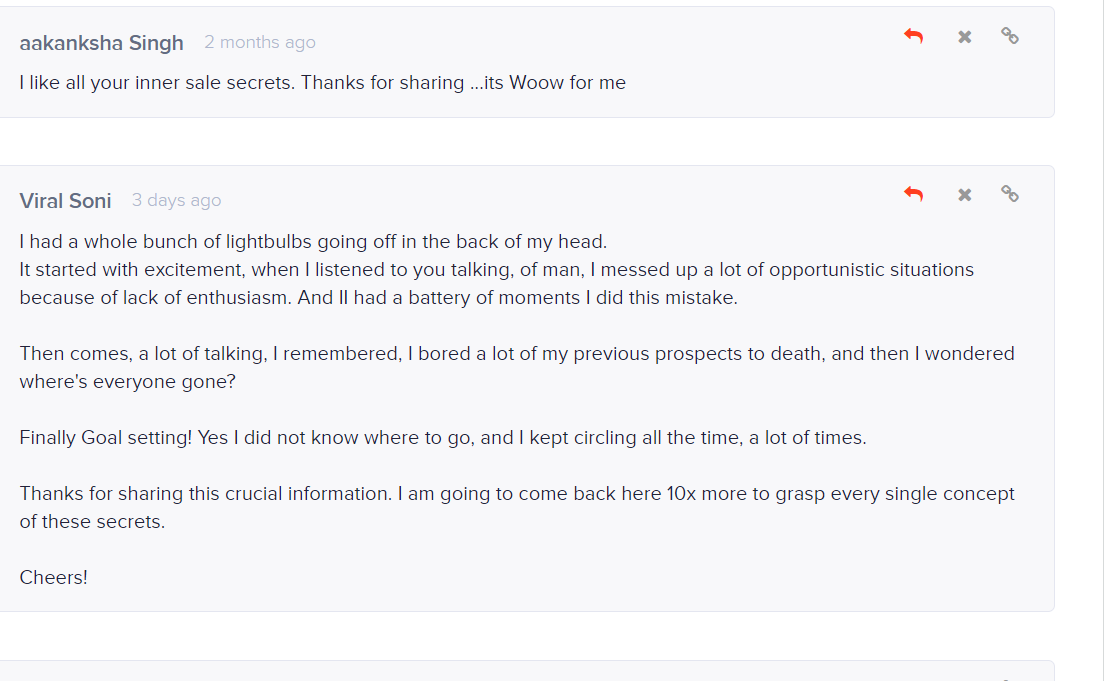Click the line about lightbulbs going off

point(313,242)
